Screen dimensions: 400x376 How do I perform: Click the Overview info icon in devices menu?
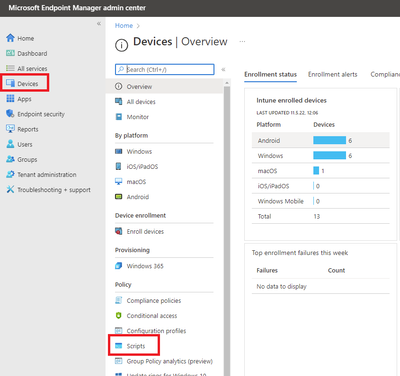click(x=118, y=86)
